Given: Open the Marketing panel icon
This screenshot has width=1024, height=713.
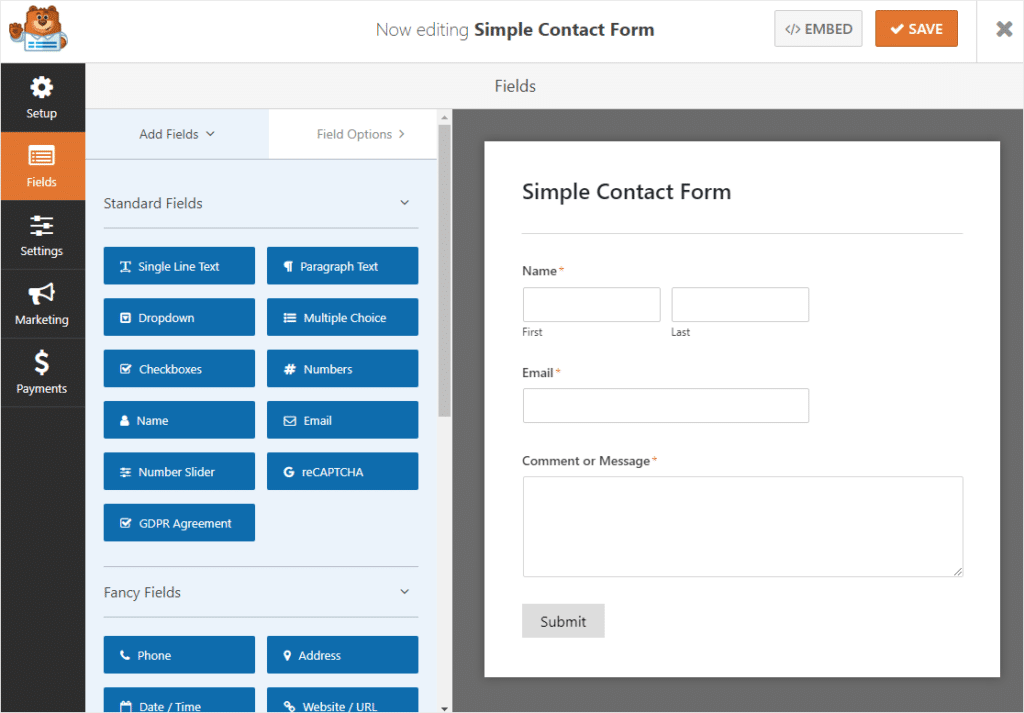Looking at the screenshot, I should (42, 303).
